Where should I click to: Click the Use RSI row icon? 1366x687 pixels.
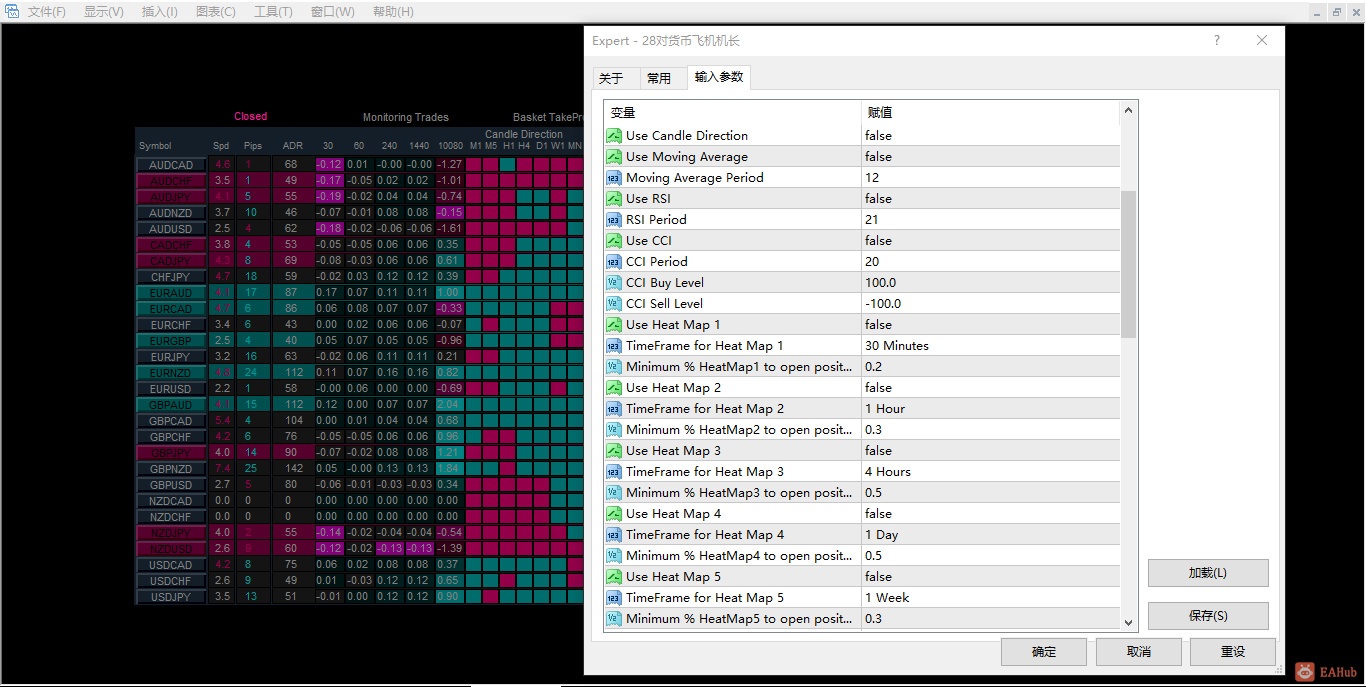click(x=614, y=199)
